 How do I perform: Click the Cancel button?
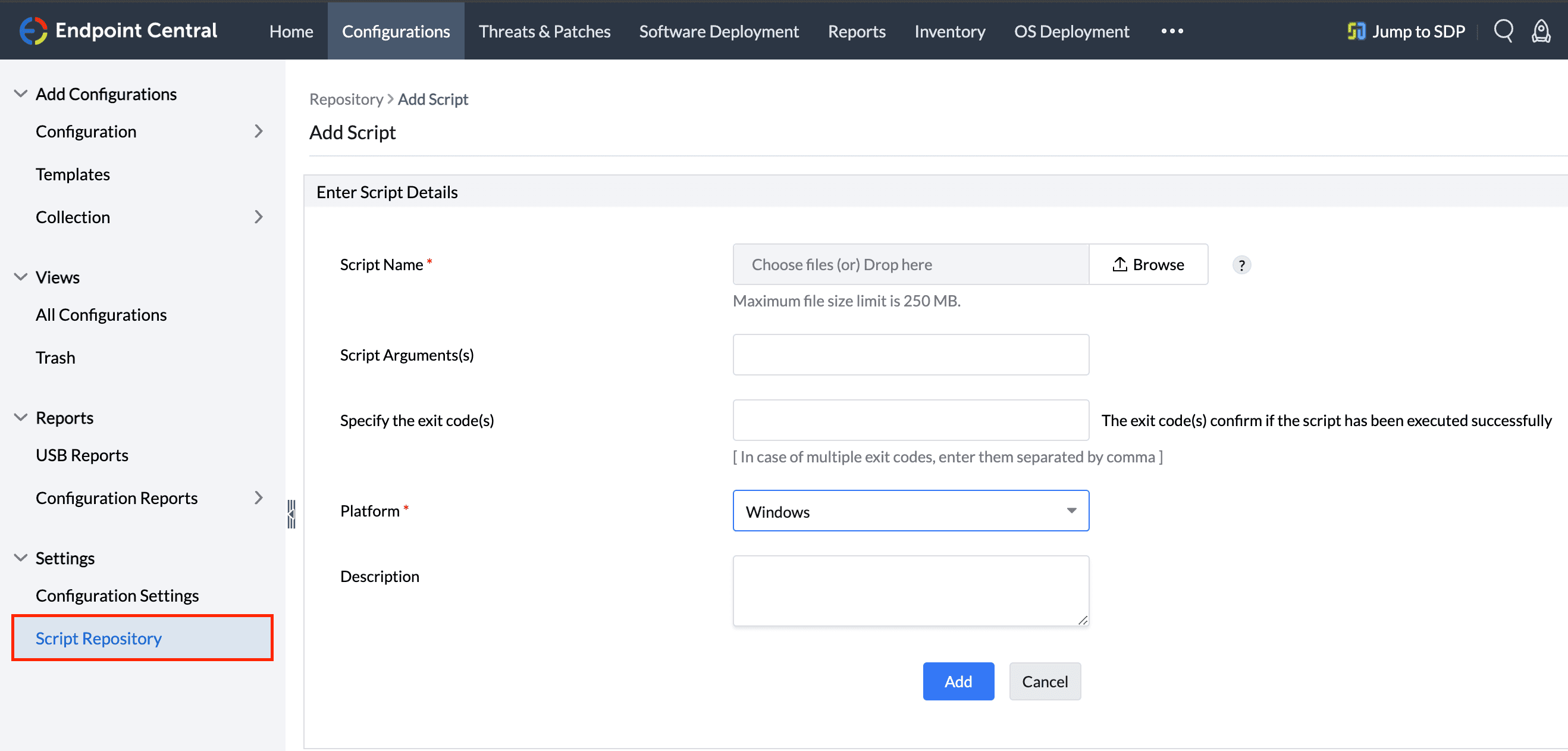(x=1045, y=681)
